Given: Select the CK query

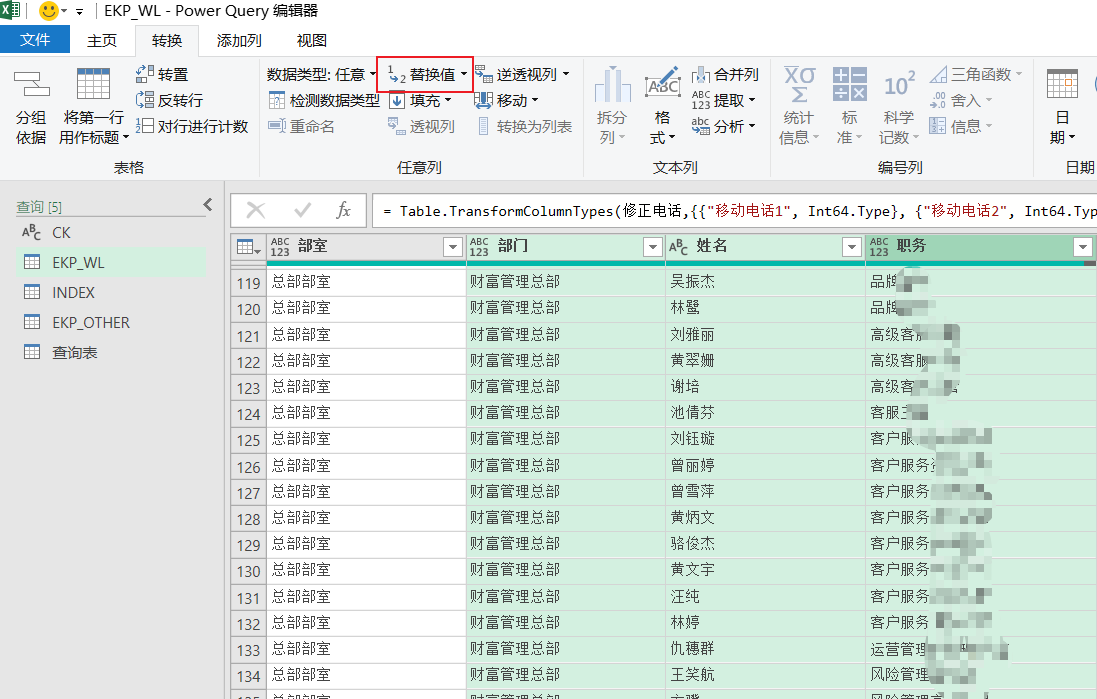Looking at the screenshot, I should pos(111,232).
